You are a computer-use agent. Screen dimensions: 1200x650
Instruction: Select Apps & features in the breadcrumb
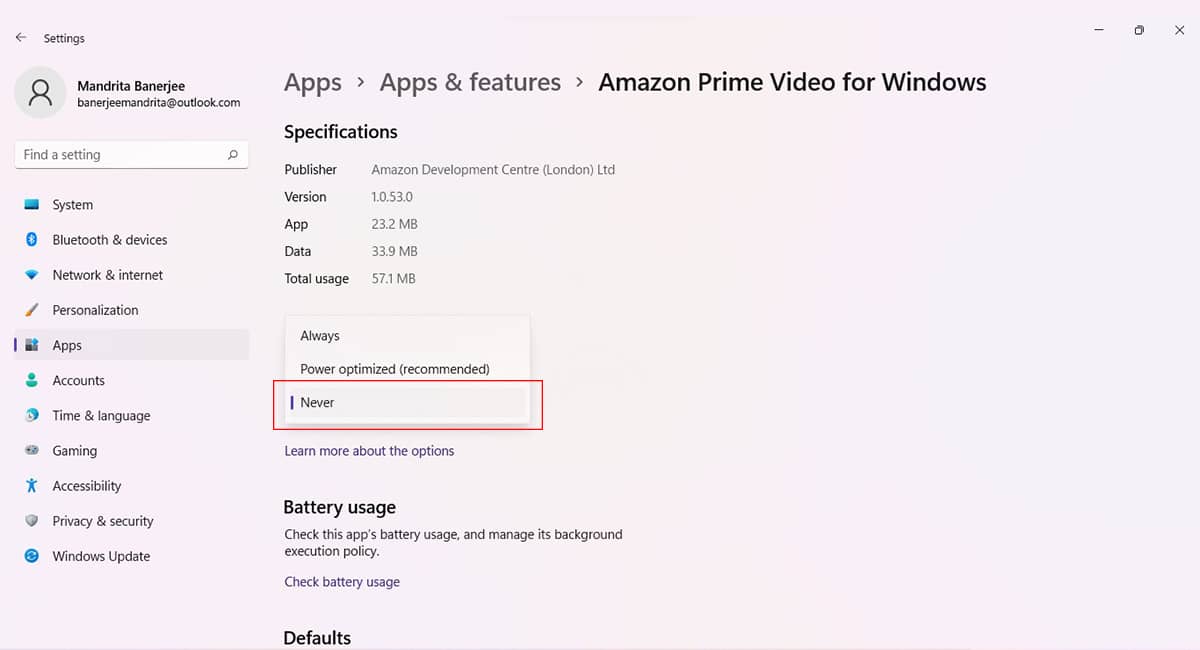point(470,82)
